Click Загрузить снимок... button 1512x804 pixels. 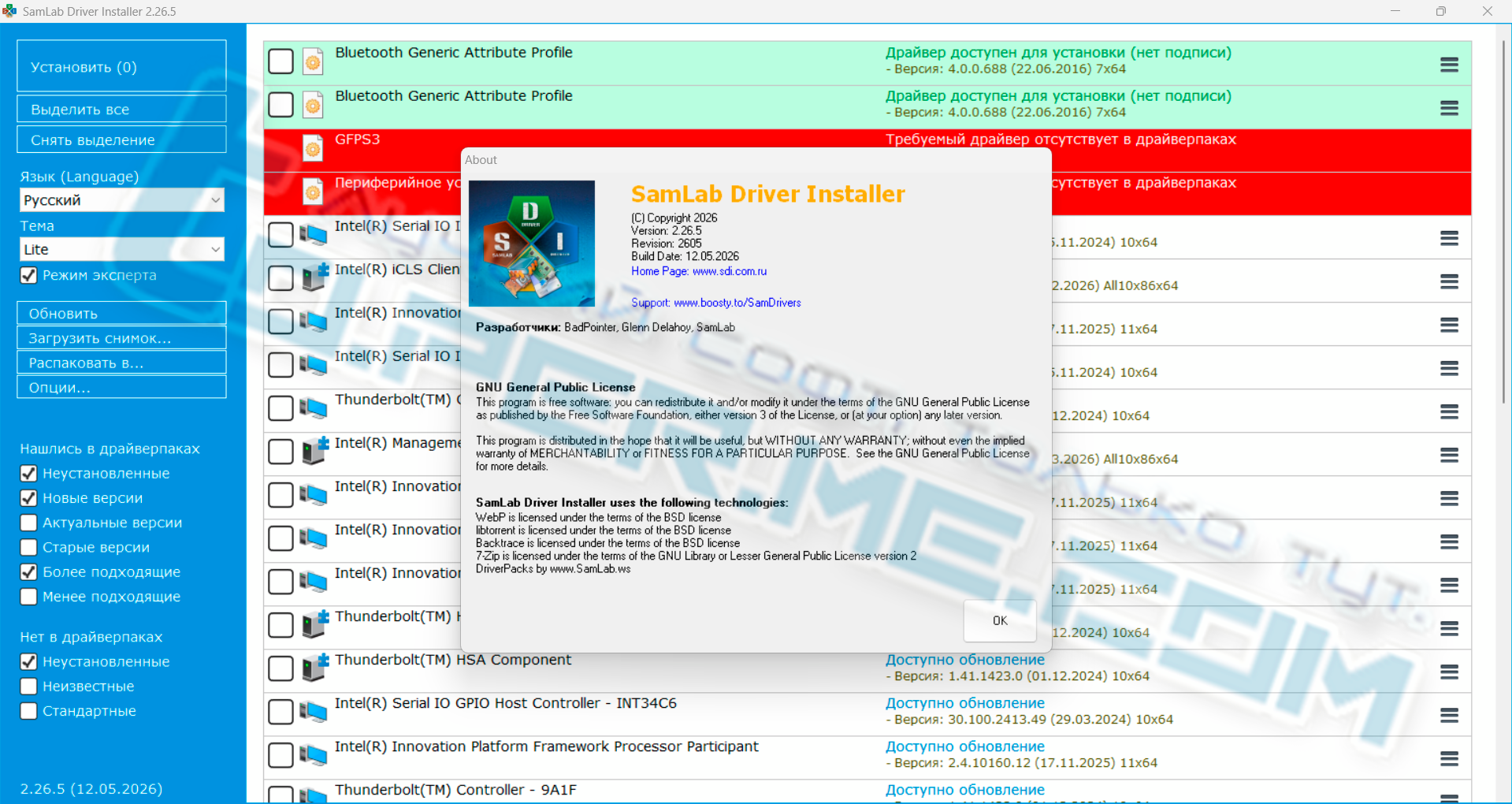pos(121,337)
